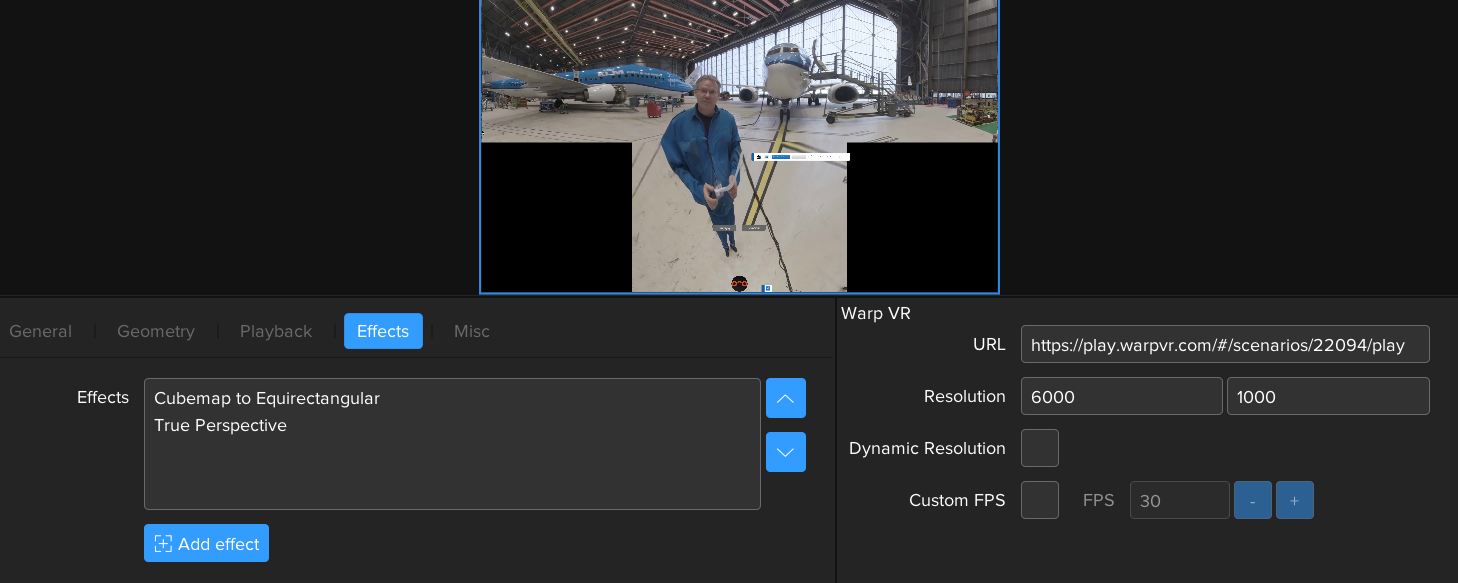Image resolution: width=1458 pixels, height=583 pixels.
Task: Click the minus icon to decrease FPS
Action: click(1252, 500)
